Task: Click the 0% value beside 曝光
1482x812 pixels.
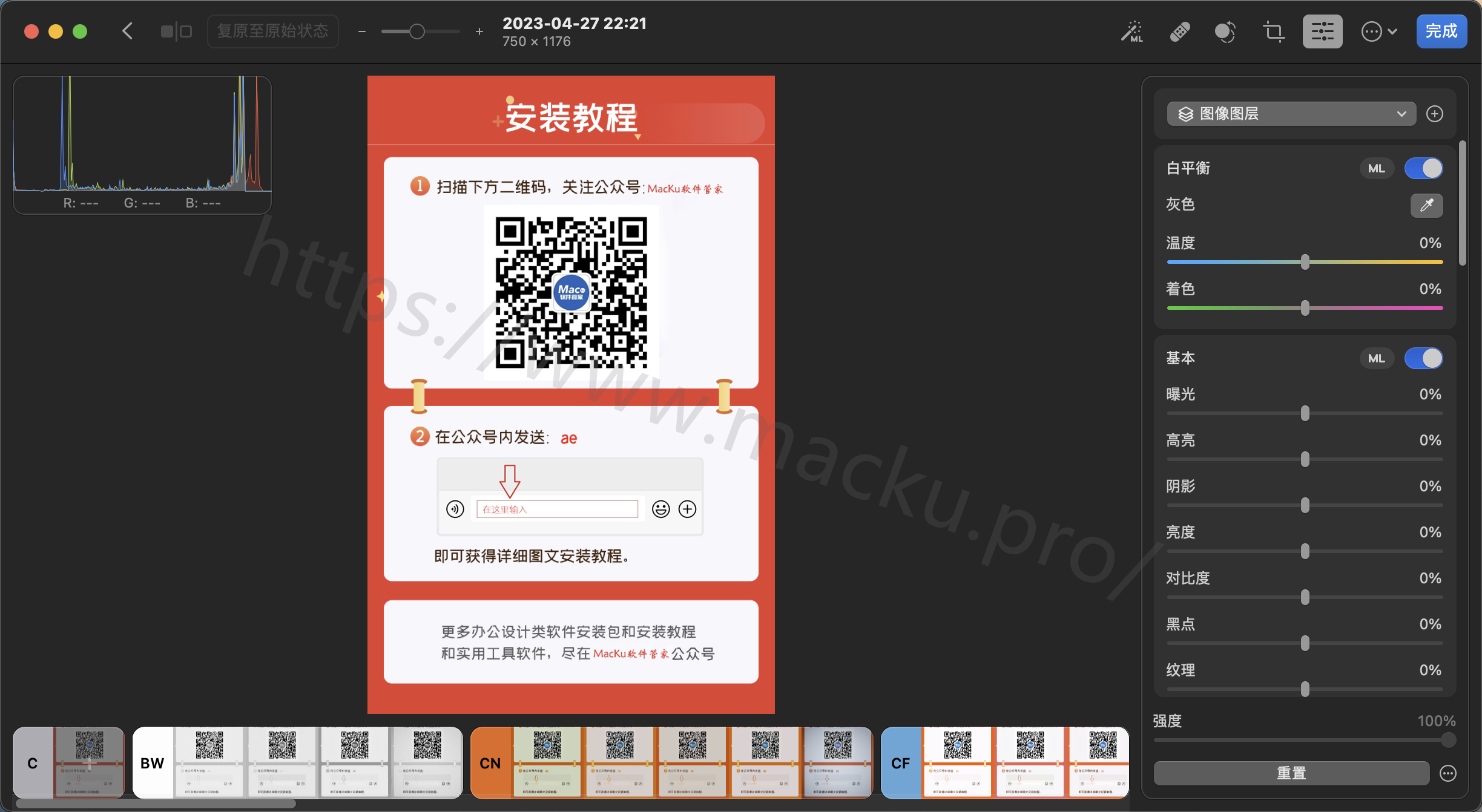Action: [x=1430, y=394]
